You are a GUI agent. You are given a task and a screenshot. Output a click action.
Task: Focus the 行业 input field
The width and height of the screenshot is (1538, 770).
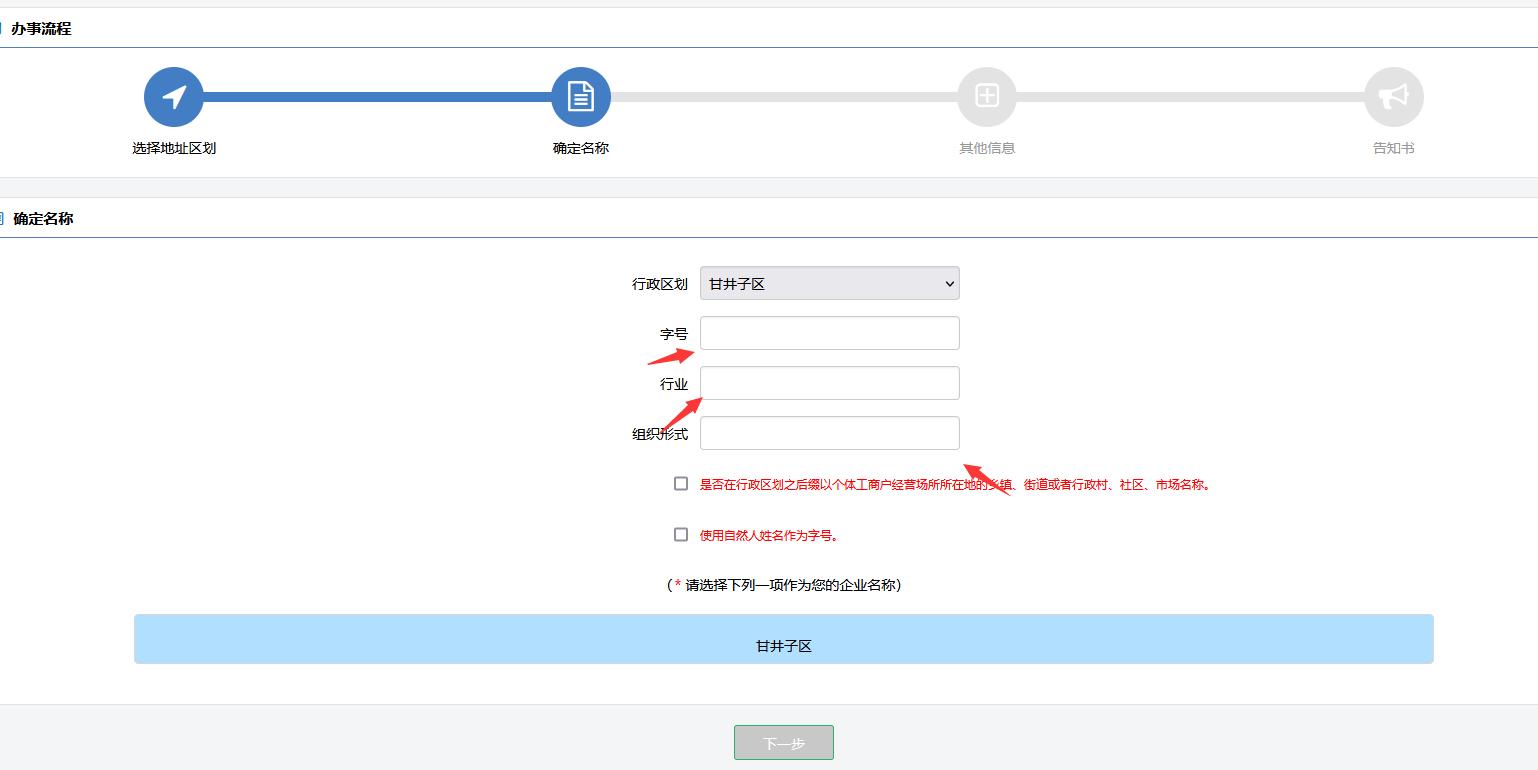point(830,383)
